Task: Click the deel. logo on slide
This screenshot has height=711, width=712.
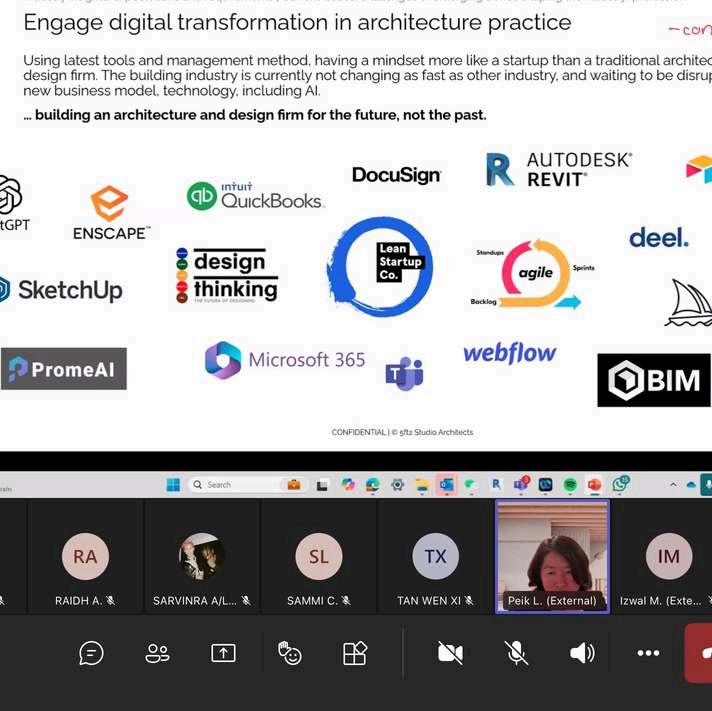Action: pyautogui.click(x=659, y=238)
